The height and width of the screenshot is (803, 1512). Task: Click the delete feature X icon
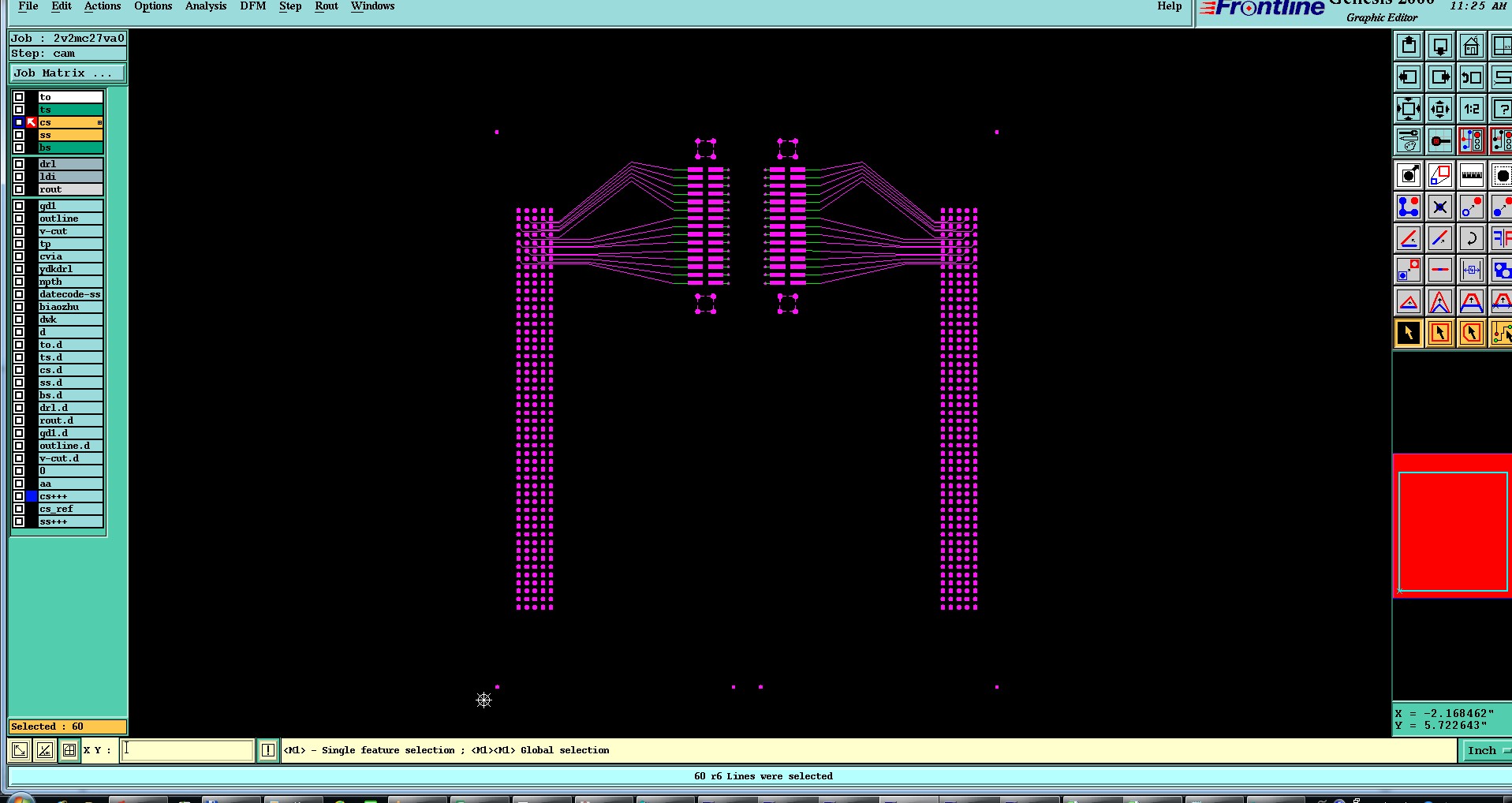[x=1440, y=207]
